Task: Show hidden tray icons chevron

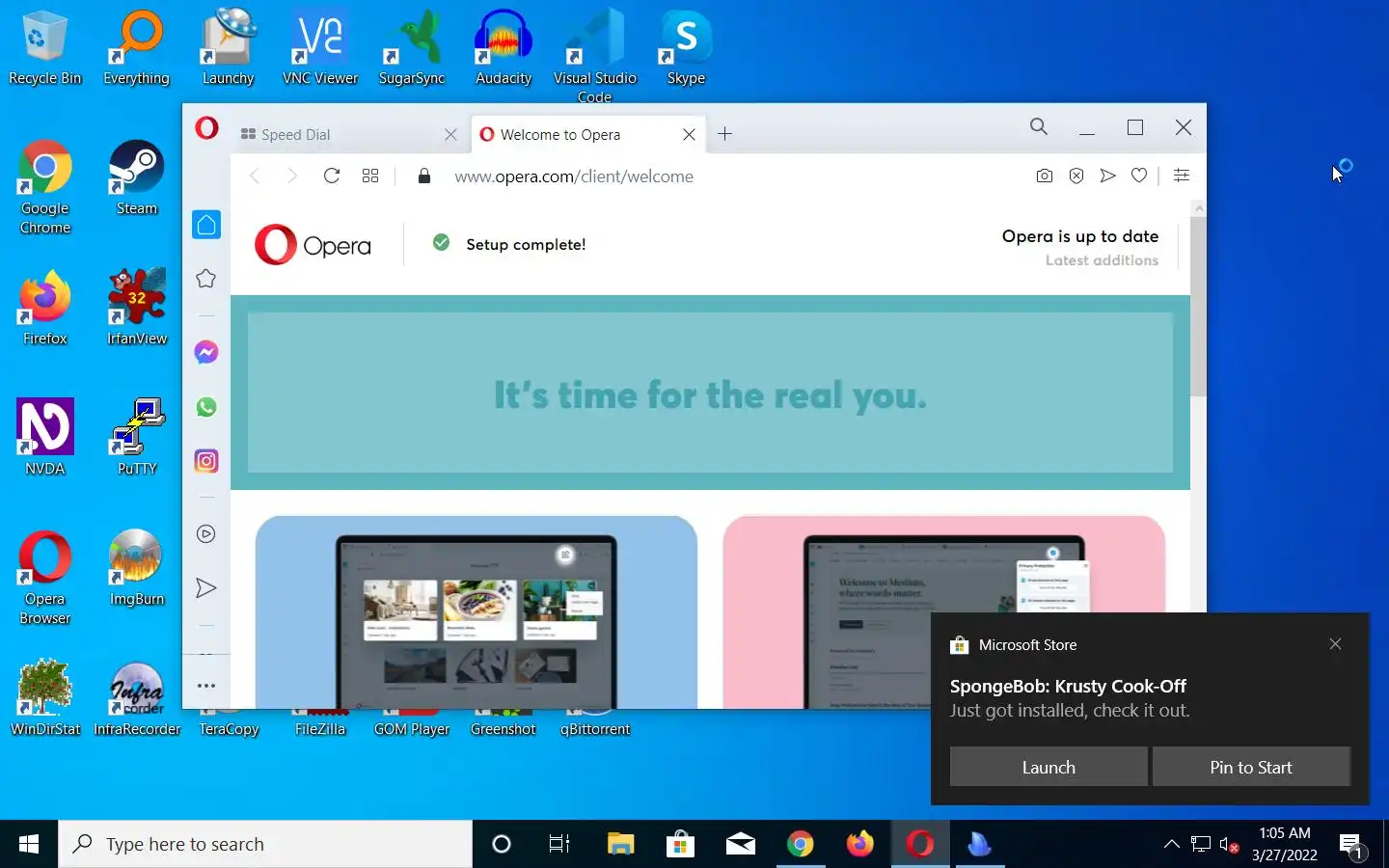Action: pos(1172,844)
